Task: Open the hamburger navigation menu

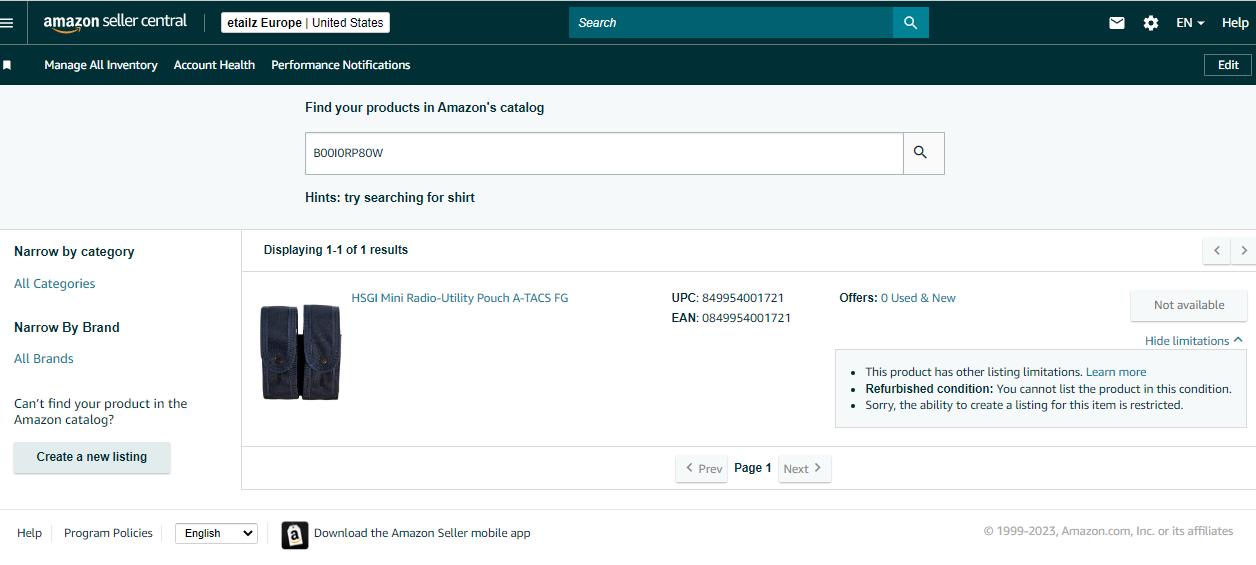Action: click(7, 22)
